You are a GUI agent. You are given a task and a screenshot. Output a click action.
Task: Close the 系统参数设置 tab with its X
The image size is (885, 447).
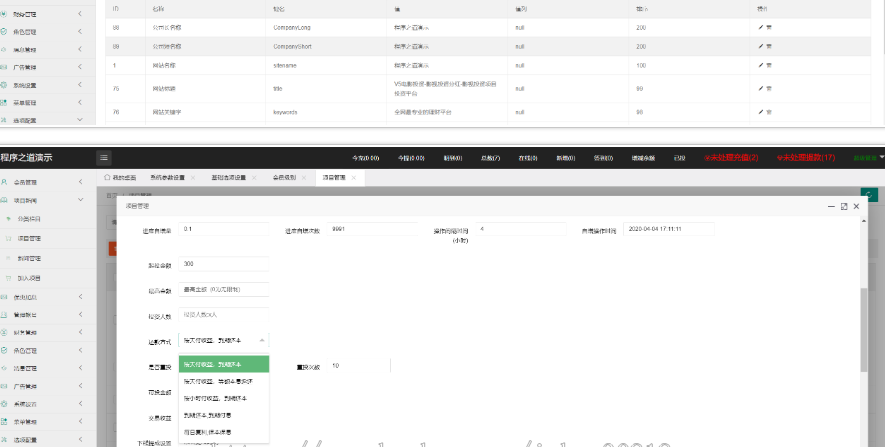192,177
